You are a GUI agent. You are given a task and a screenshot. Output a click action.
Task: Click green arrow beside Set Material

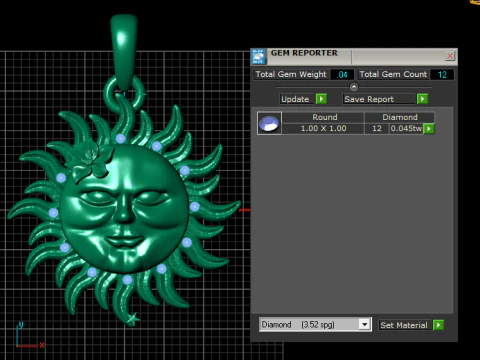click(438, 325)
